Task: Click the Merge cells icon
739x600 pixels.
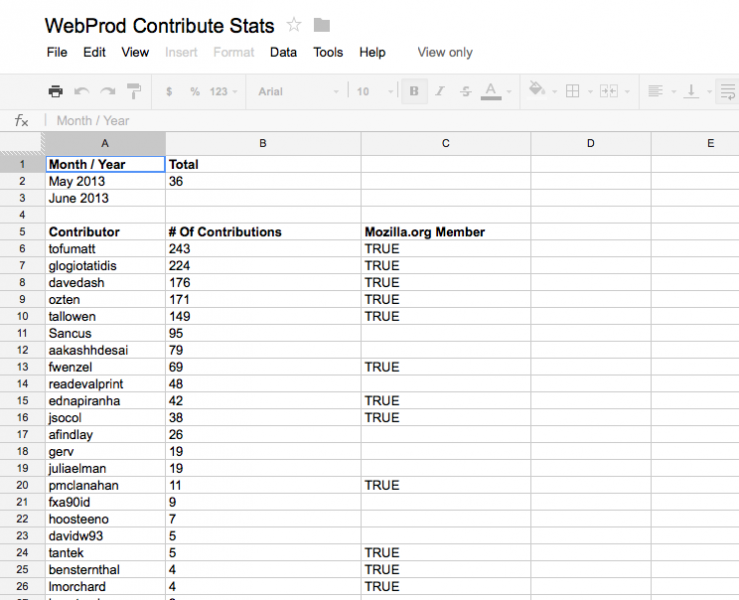Action: [608, 91]
